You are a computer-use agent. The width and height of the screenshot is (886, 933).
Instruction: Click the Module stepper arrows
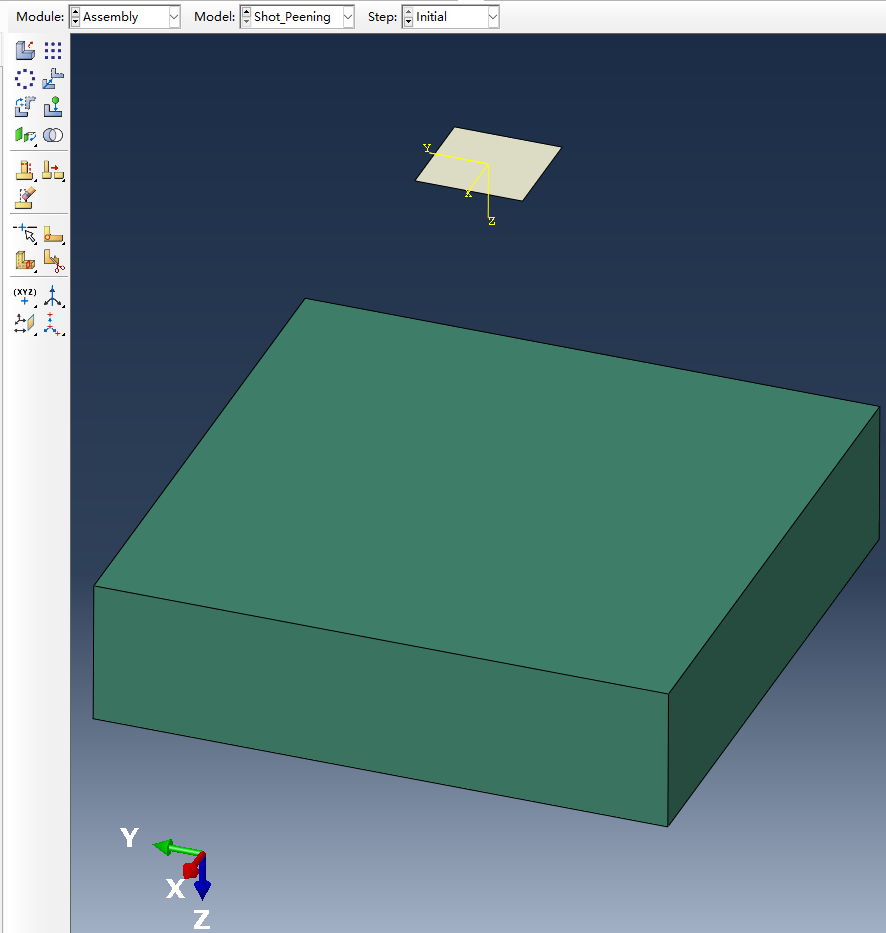(75, 17)
